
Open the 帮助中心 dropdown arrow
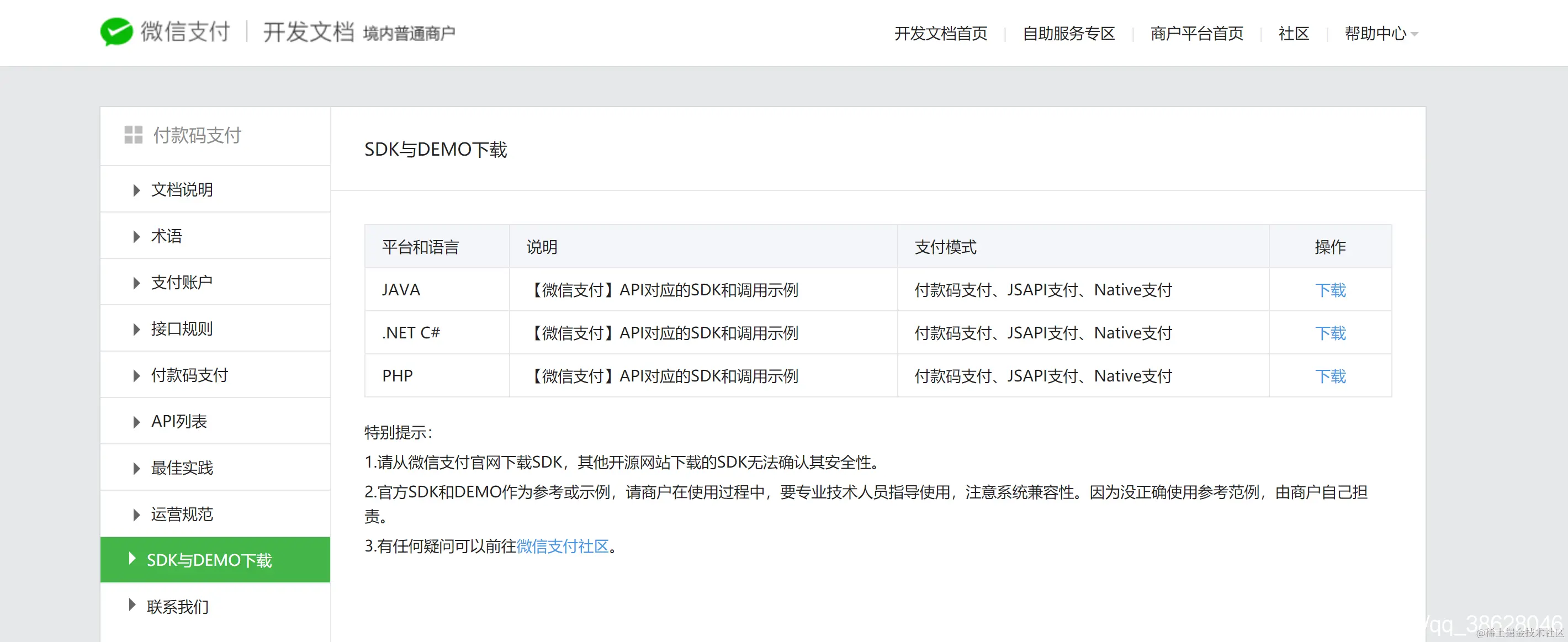click(1414, 34)
